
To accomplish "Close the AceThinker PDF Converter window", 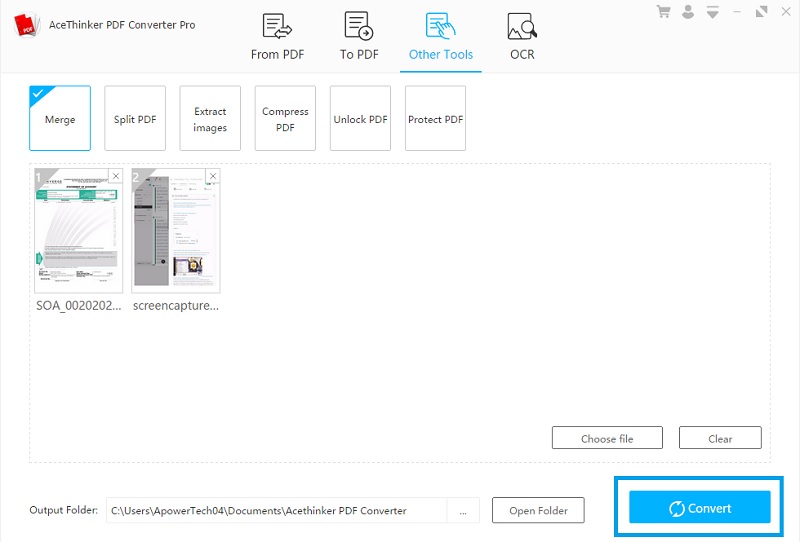I will pyautogui.click(x=786, y=11).
